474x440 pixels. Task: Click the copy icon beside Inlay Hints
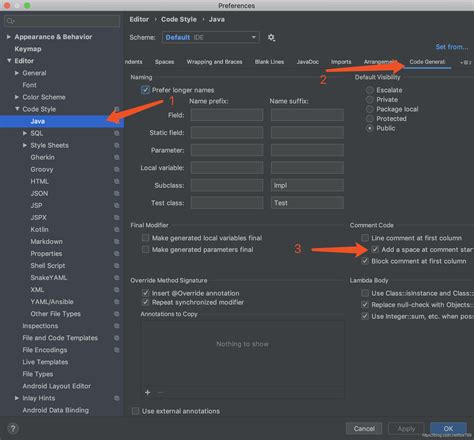pos(117,398)
